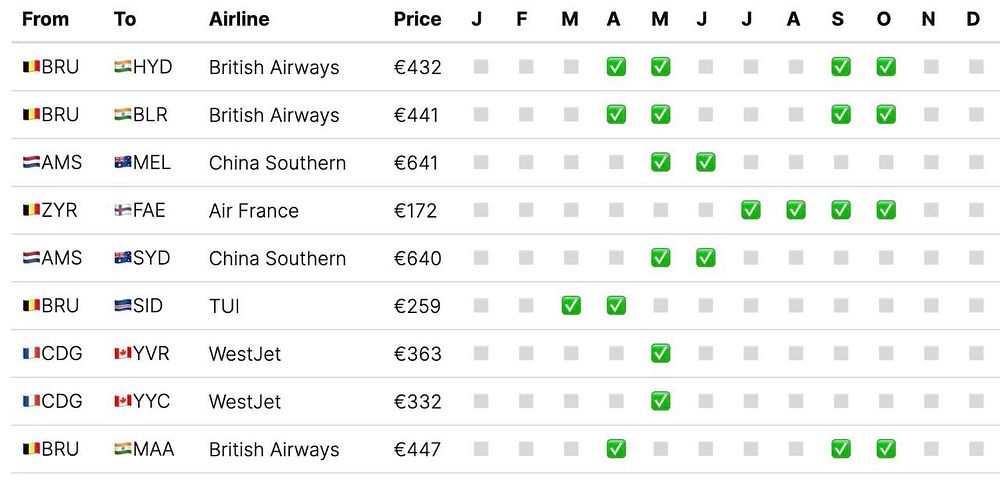1000x480 pixels.
Task: Click the Netherlands flag in the AMS–SYD row
Action: (31, 258)
